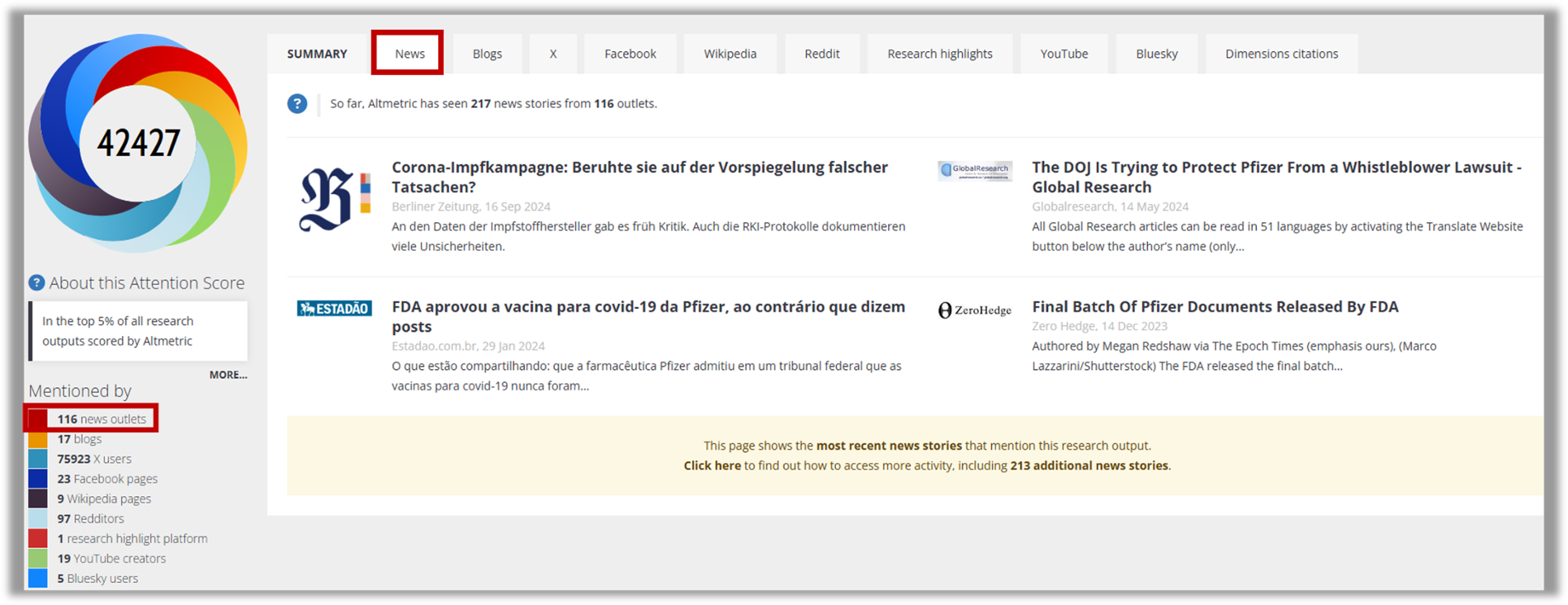The image size is (1568, 605).
Task: Click the 1 research highlight platform entry
Action: coord(132,538)
